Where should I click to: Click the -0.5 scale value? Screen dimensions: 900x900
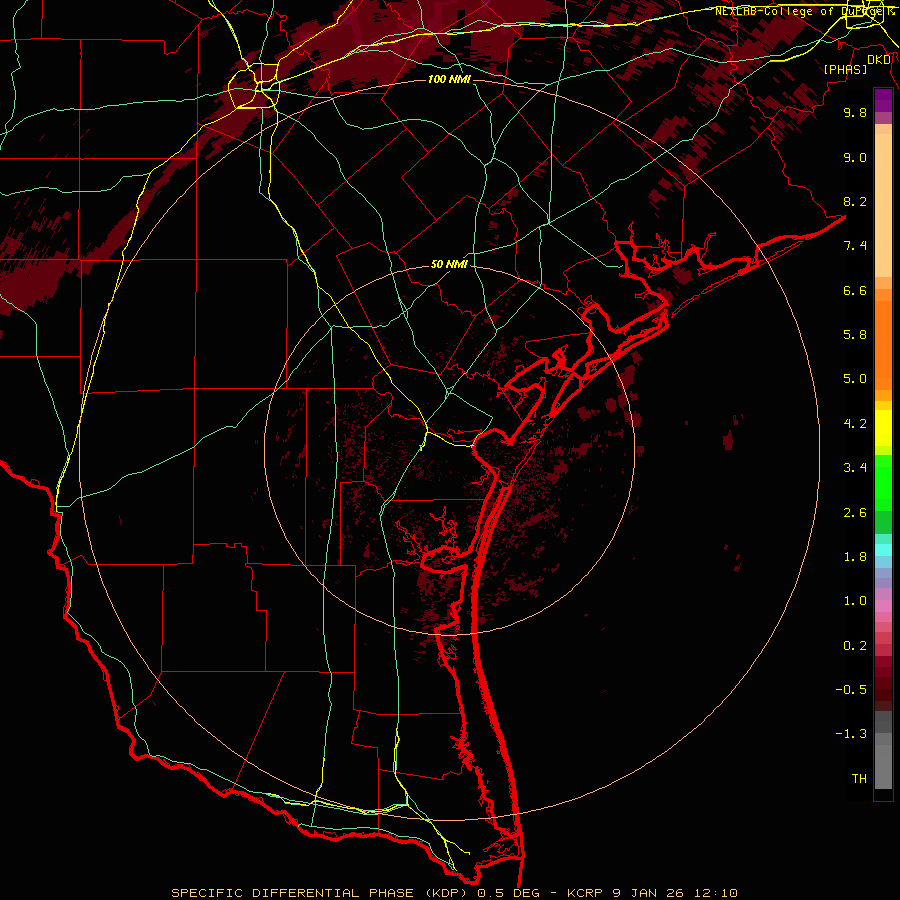coord(851,690)
